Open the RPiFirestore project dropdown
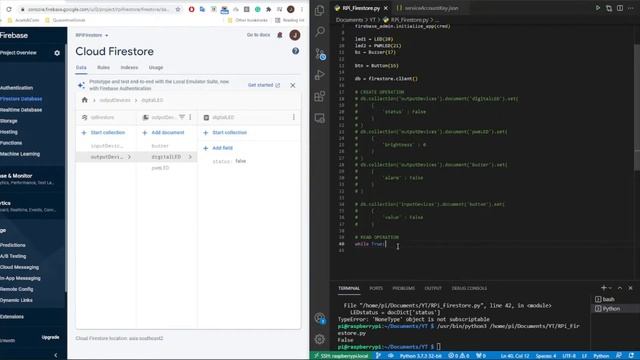The width and height of the screenshot is (640, 360). coord(92,35)
